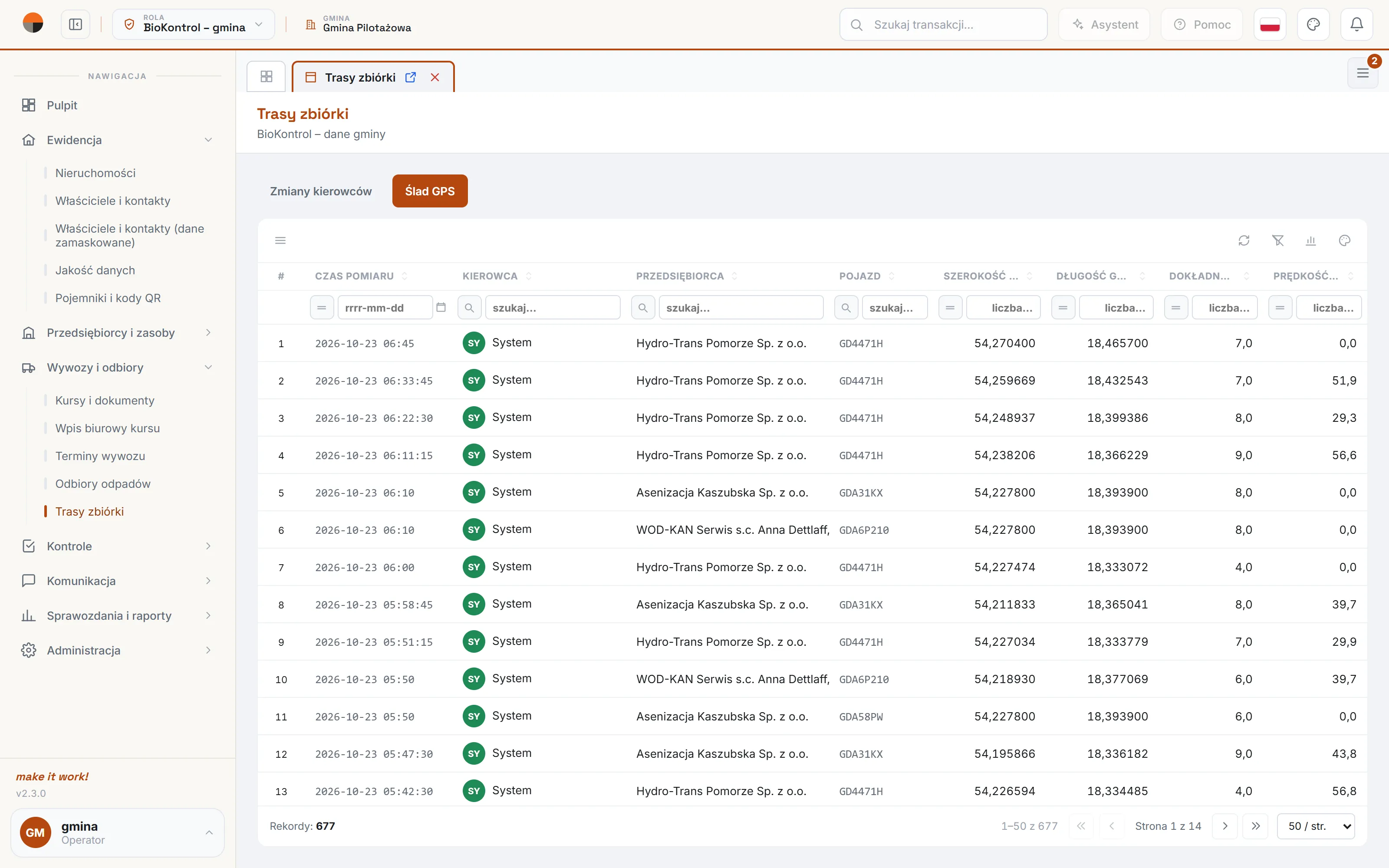Open the theme palette icon in header
The image size is (1389, 868).
pyautogui.click(x=1313, y=25)
